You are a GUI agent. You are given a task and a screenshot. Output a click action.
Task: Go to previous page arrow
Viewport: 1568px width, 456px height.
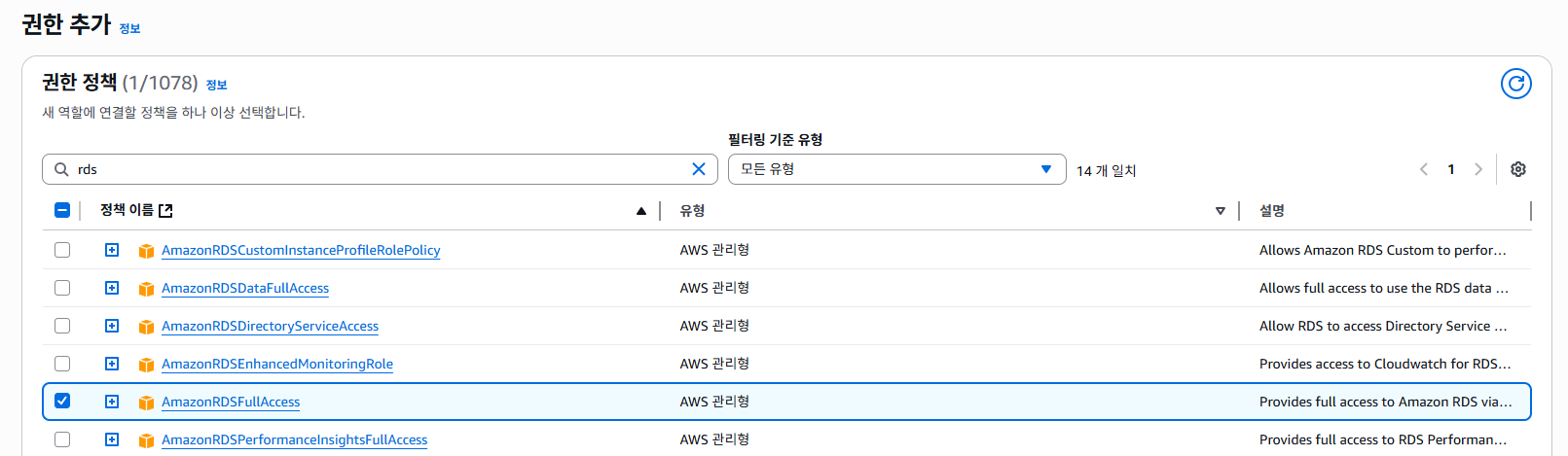point(1424,169)
